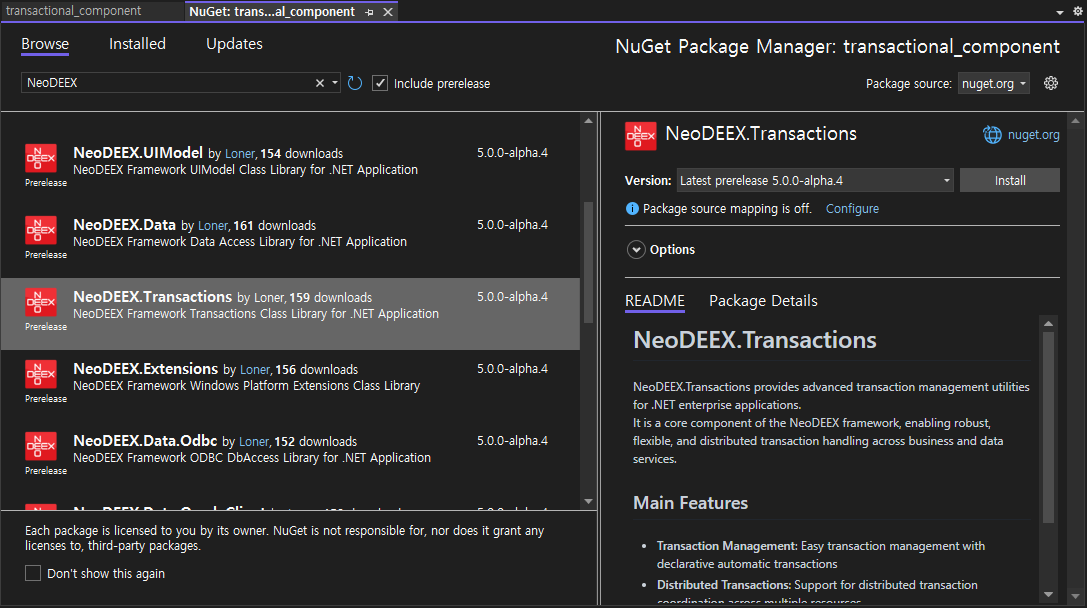Click the pin icon on NuGet tab
This screenshot has height=608, width=1087.
click(x=369, y=12)
